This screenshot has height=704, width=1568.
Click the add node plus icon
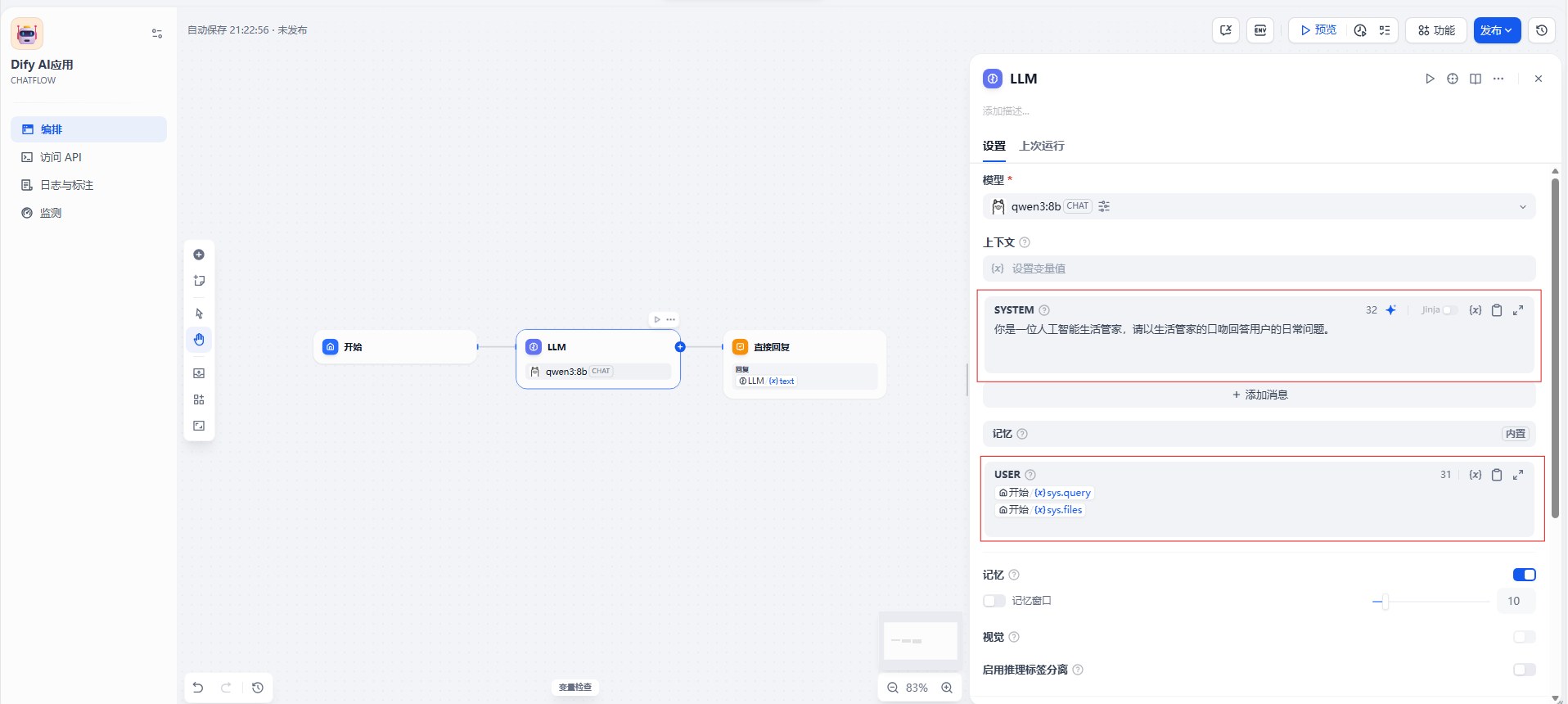[x=199, y=255]
